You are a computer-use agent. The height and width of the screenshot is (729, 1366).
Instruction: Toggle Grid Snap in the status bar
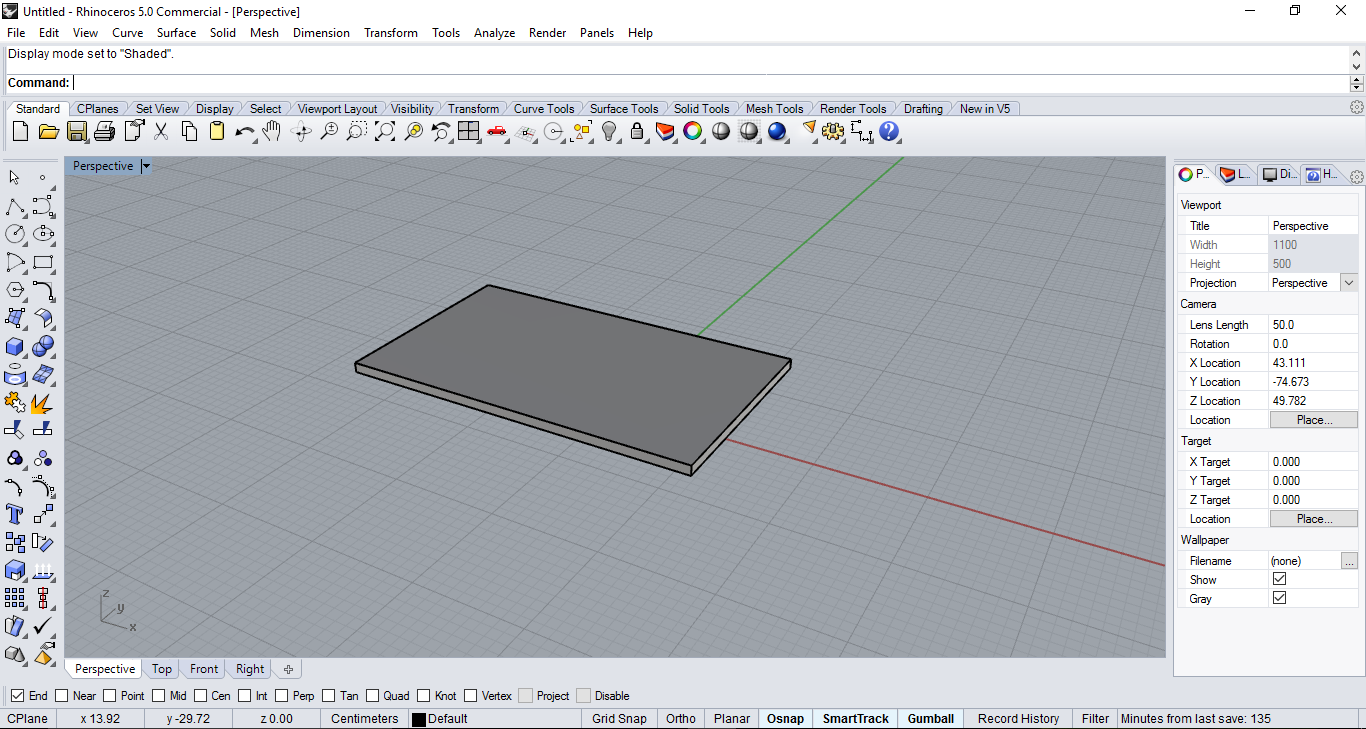(618, 718)
